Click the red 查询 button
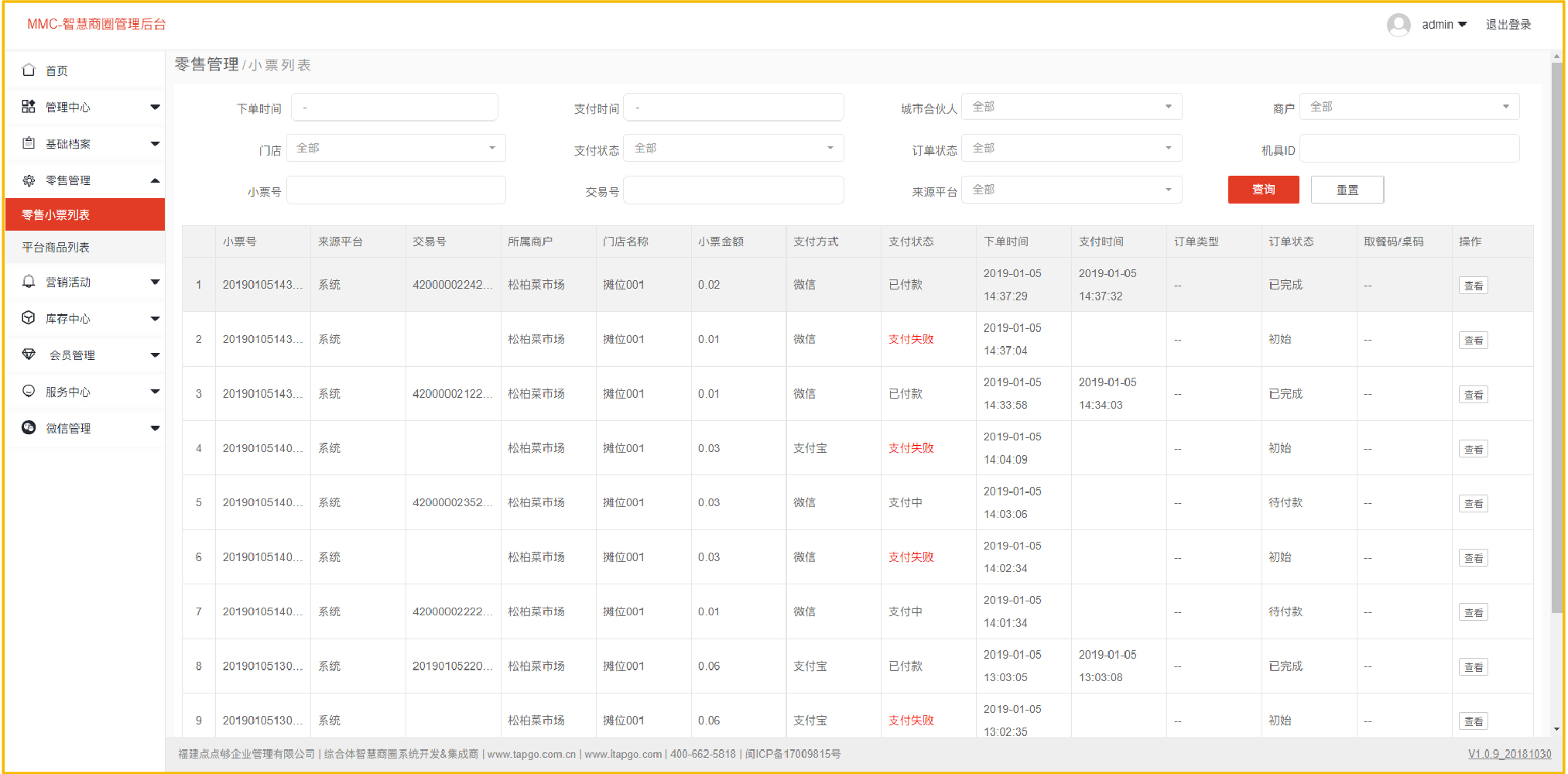Image resolution: width=1568 pixels, height=774 pixels. click(1263, 190)
